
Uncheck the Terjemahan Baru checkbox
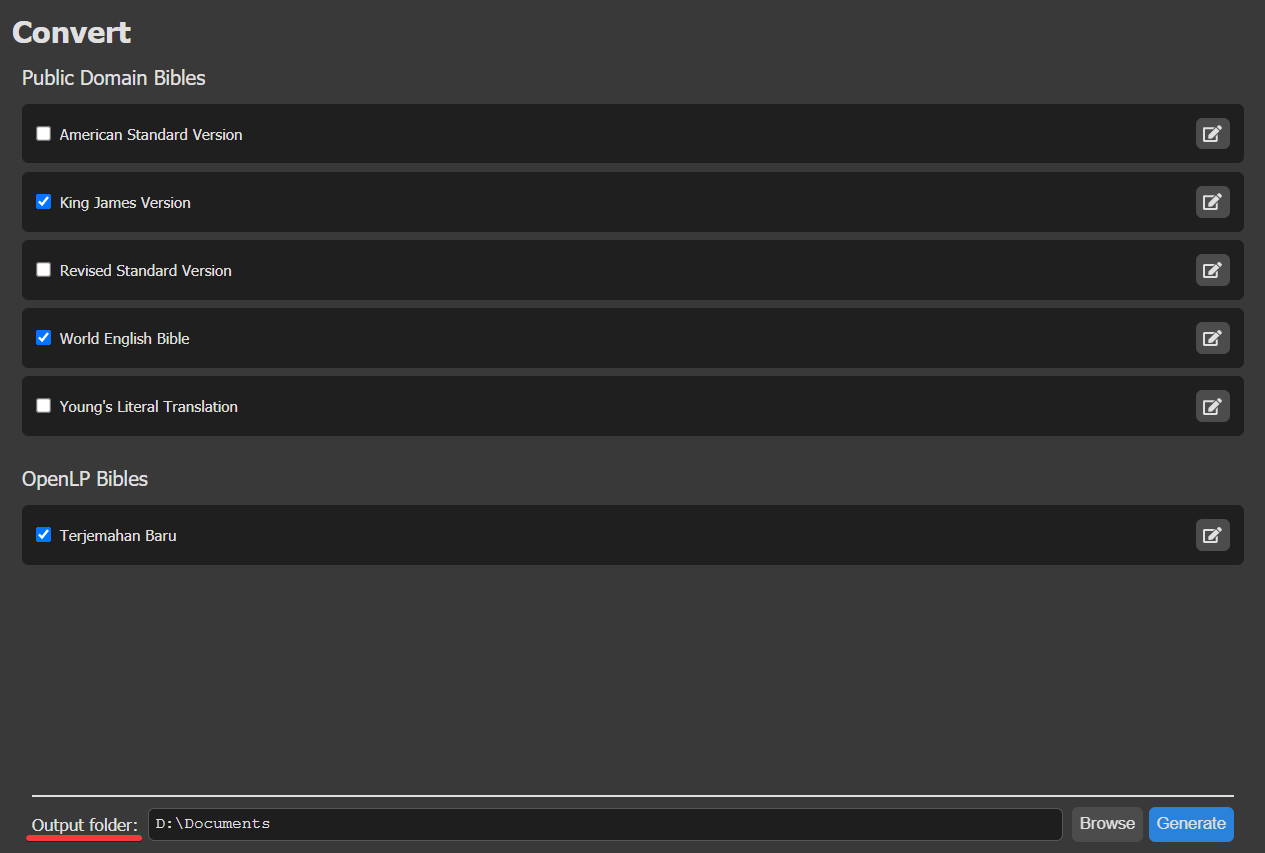click(43, 534)
